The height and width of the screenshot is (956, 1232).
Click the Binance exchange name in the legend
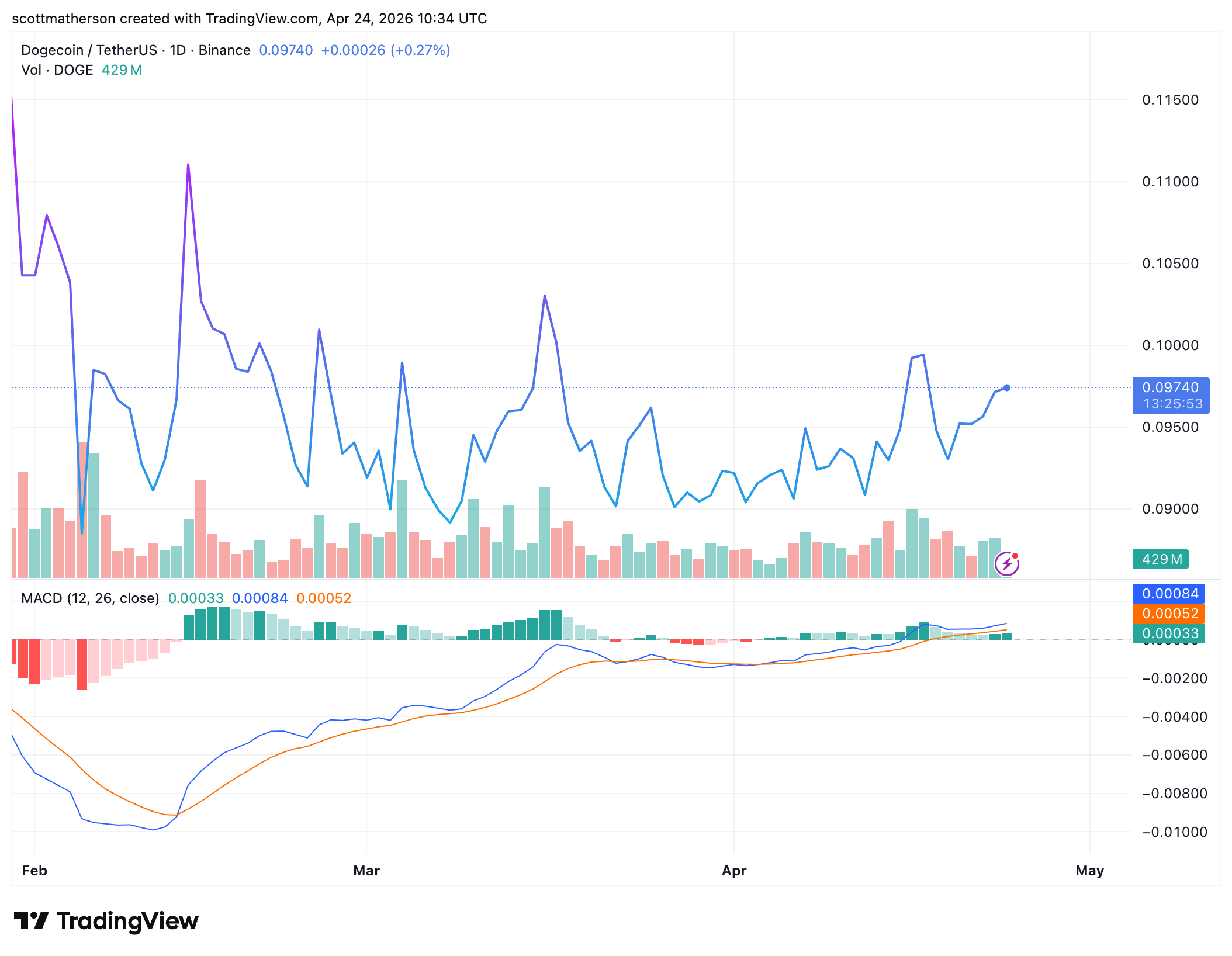point(224,50)
